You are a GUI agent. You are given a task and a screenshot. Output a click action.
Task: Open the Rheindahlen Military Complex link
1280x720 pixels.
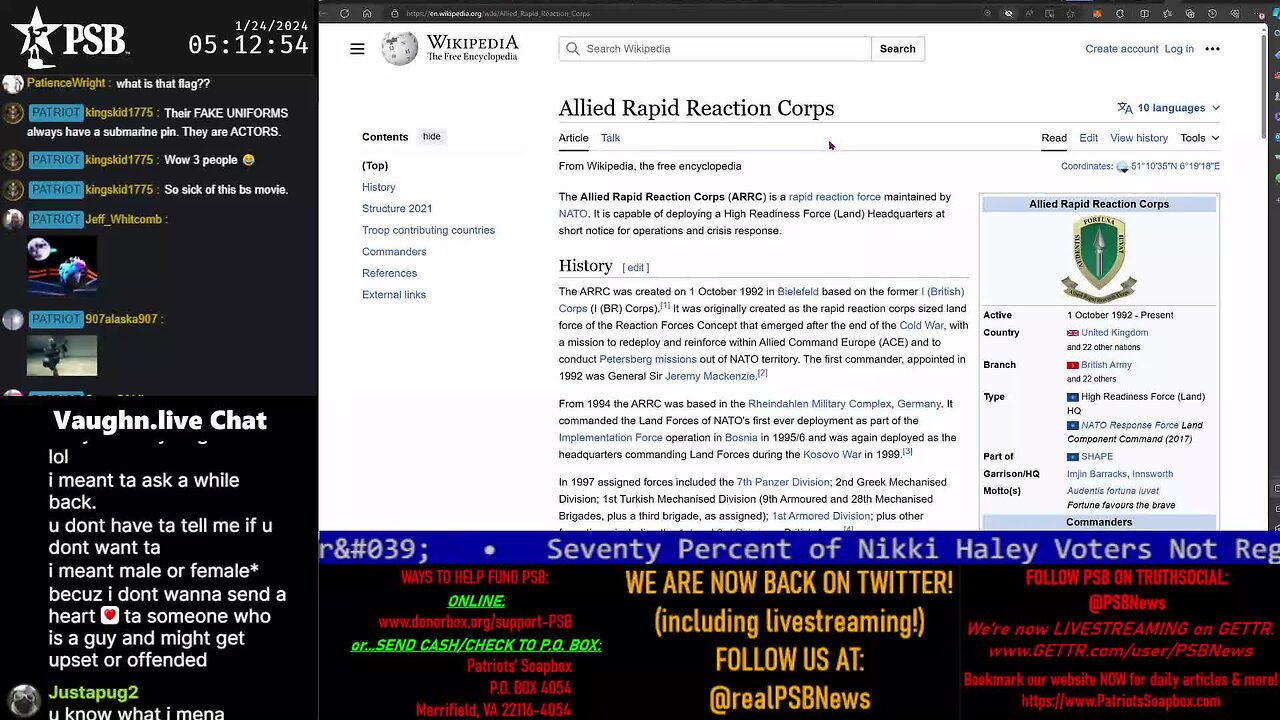point(819,404)
